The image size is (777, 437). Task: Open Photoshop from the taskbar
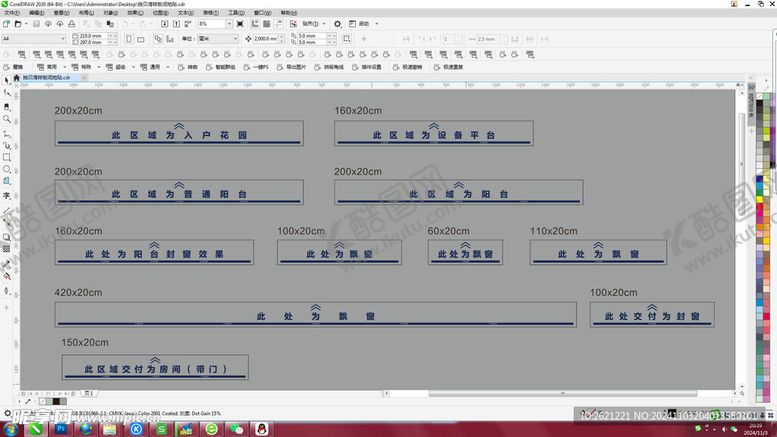(61, 429)
